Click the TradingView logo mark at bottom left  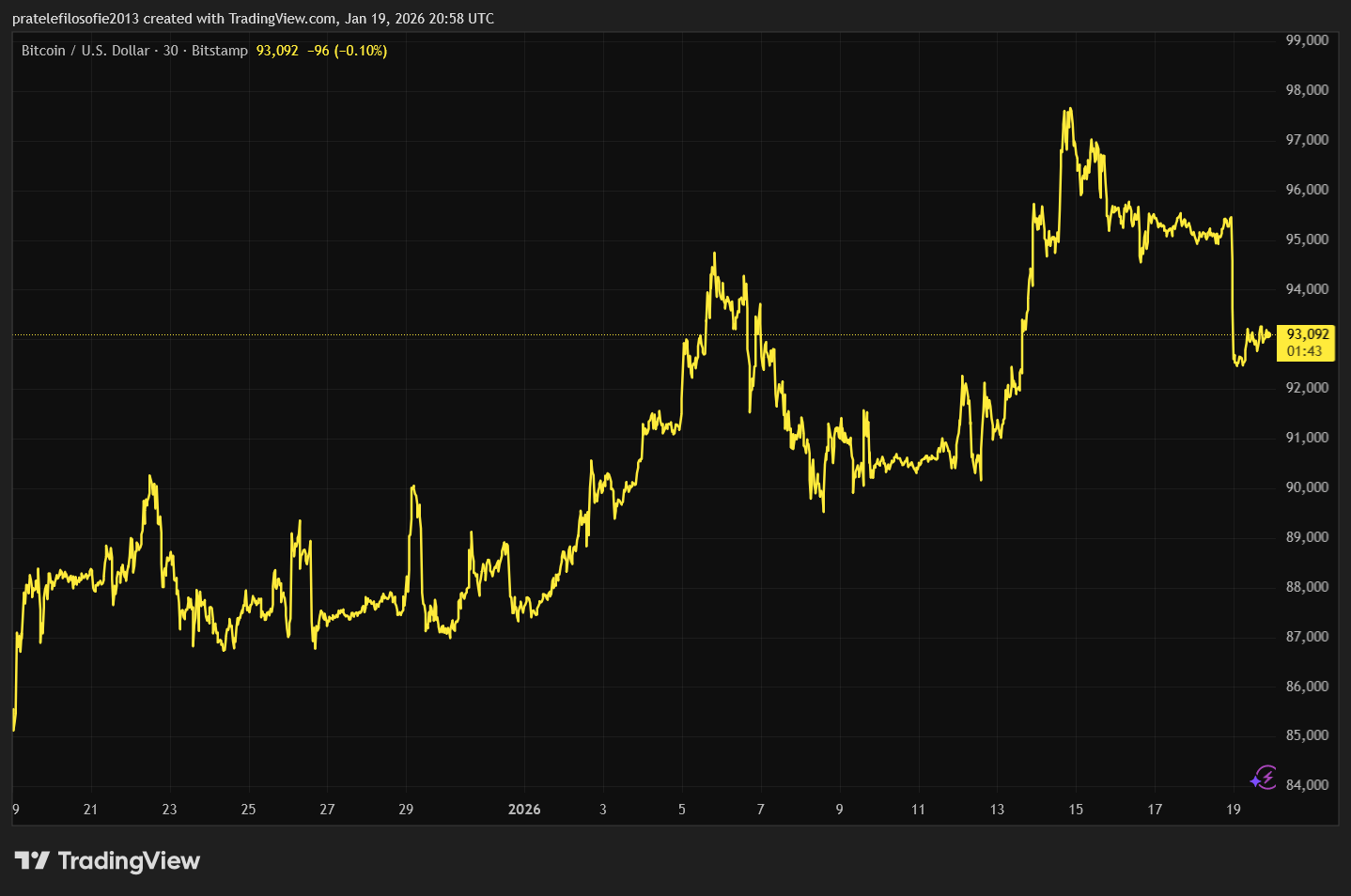pyautogui.click(x=32, y=860)
